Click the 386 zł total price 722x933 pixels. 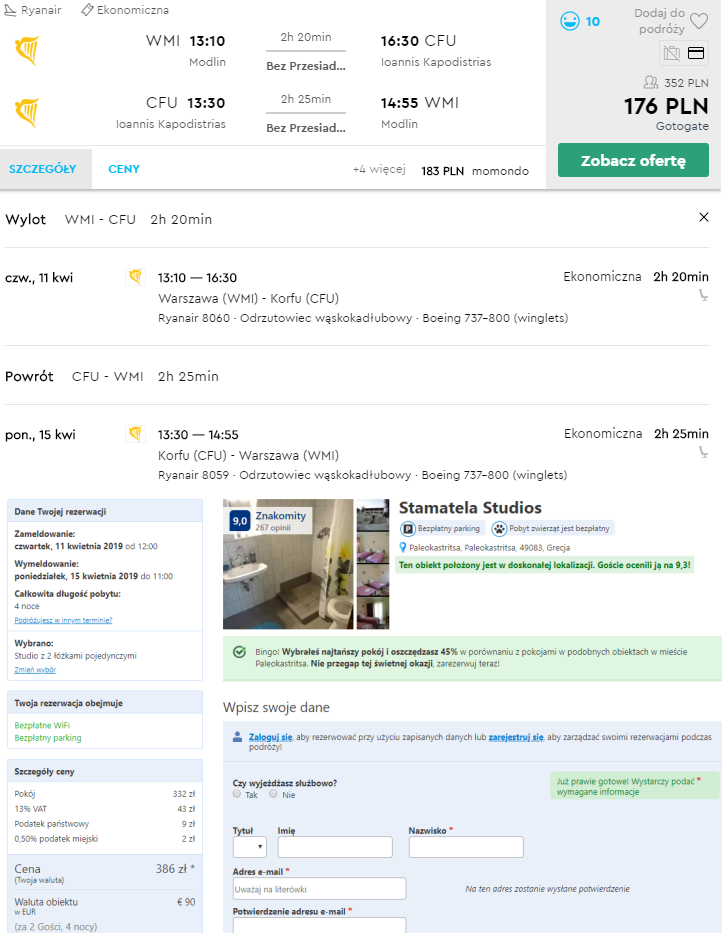(175, 869)
